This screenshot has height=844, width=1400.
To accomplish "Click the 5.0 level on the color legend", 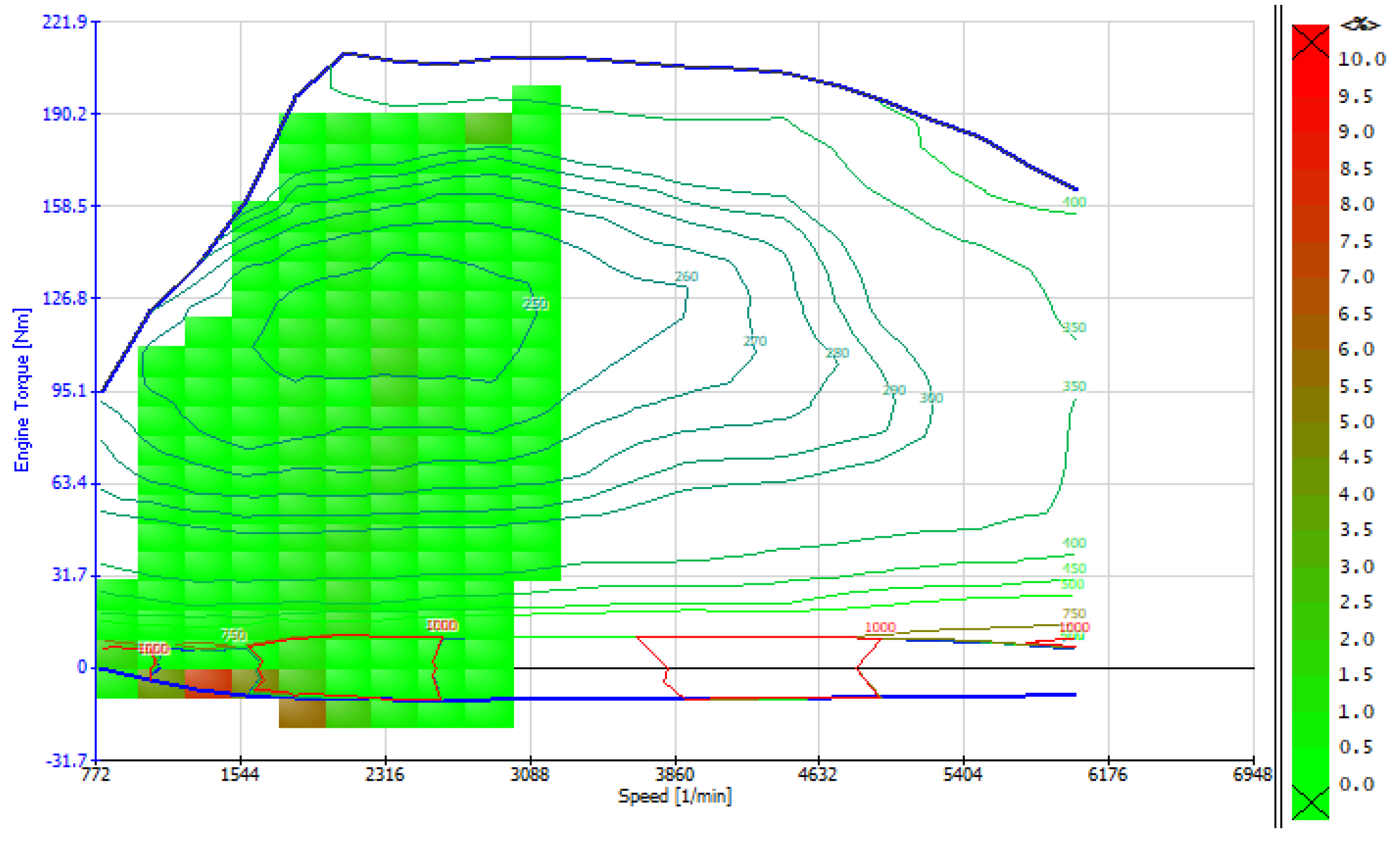I will click(1356, 421).
